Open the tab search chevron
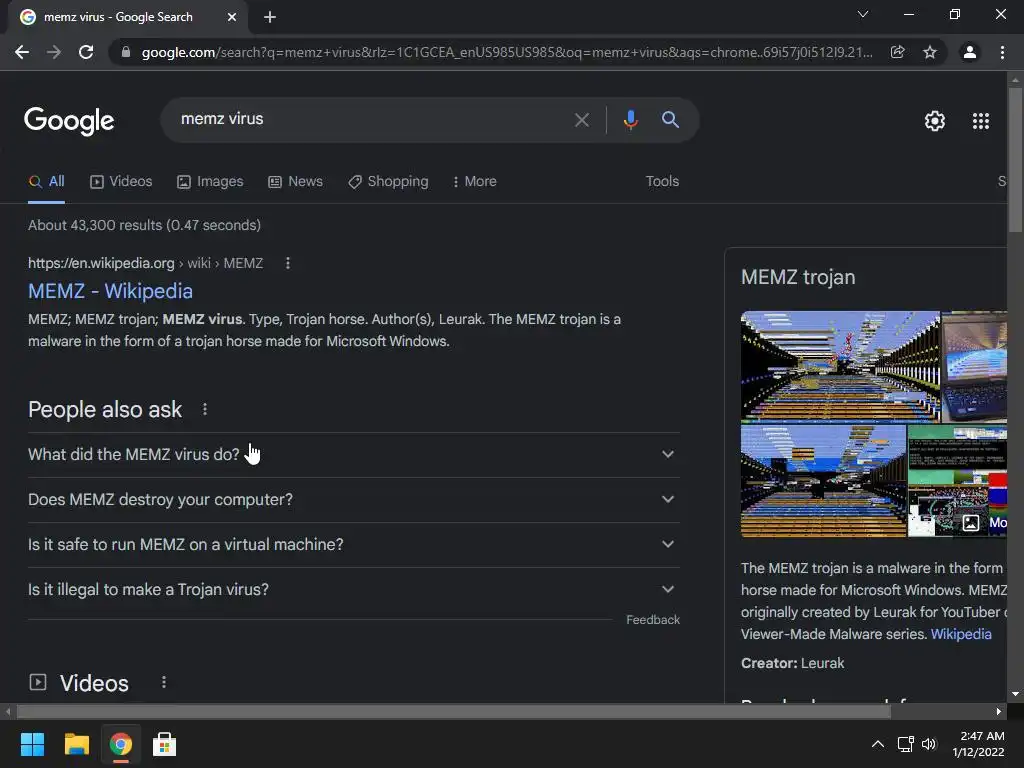Viewport: 1024px width, 768px height. tap(863, 14)
